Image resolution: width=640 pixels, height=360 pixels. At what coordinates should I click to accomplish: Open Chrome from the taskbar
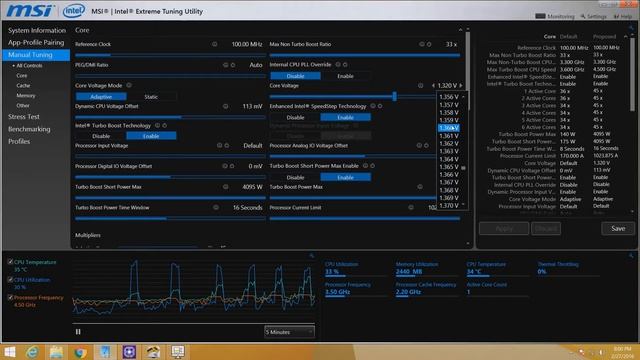pos(80,352)
